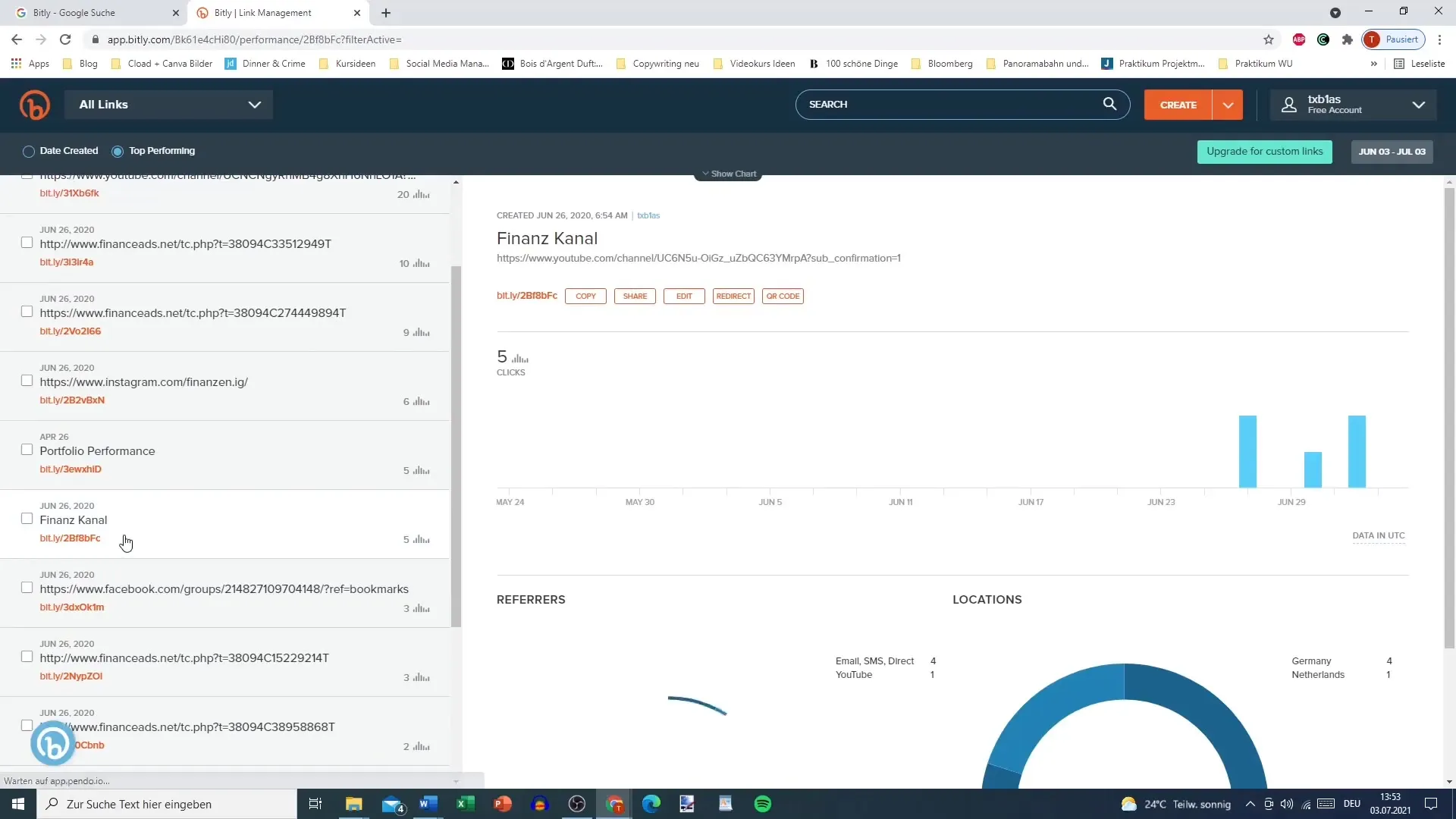Expand the Create button dropdown arrow
Image resolution: width=1456 pixels, height=819 pixels.
pyautogui.click(x=1228, y=104)
